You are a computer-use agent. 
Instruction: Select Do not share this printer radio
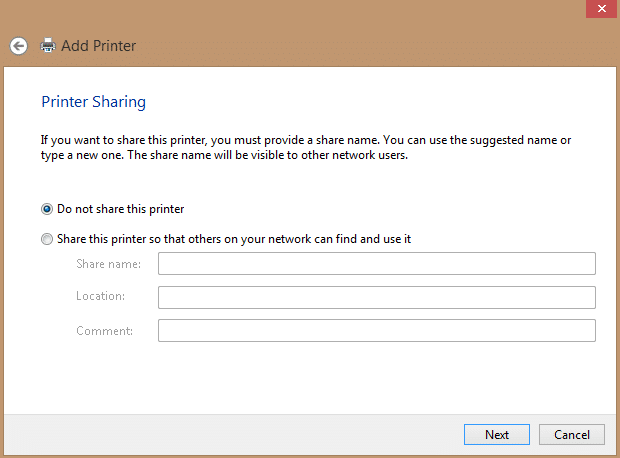coord(47,209)
